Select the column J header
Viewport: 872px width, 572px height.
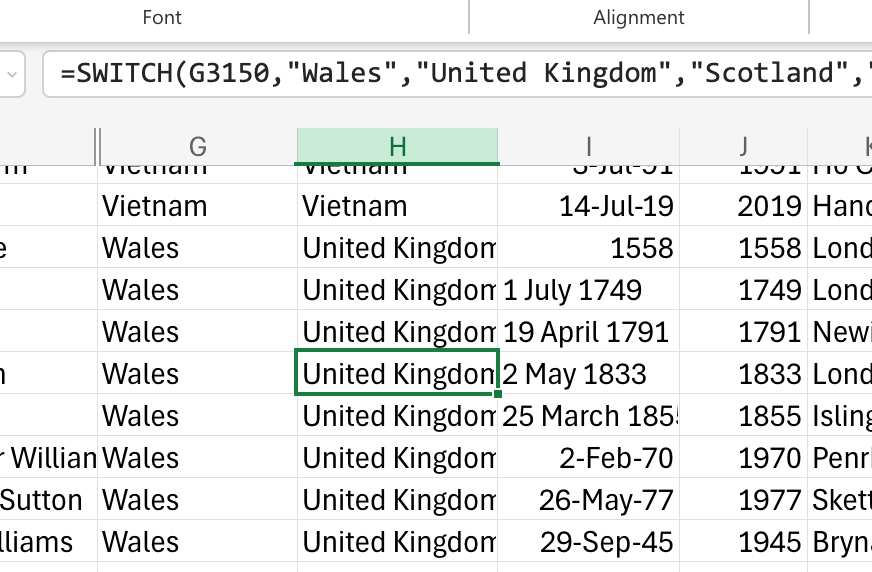click(743, 147)
